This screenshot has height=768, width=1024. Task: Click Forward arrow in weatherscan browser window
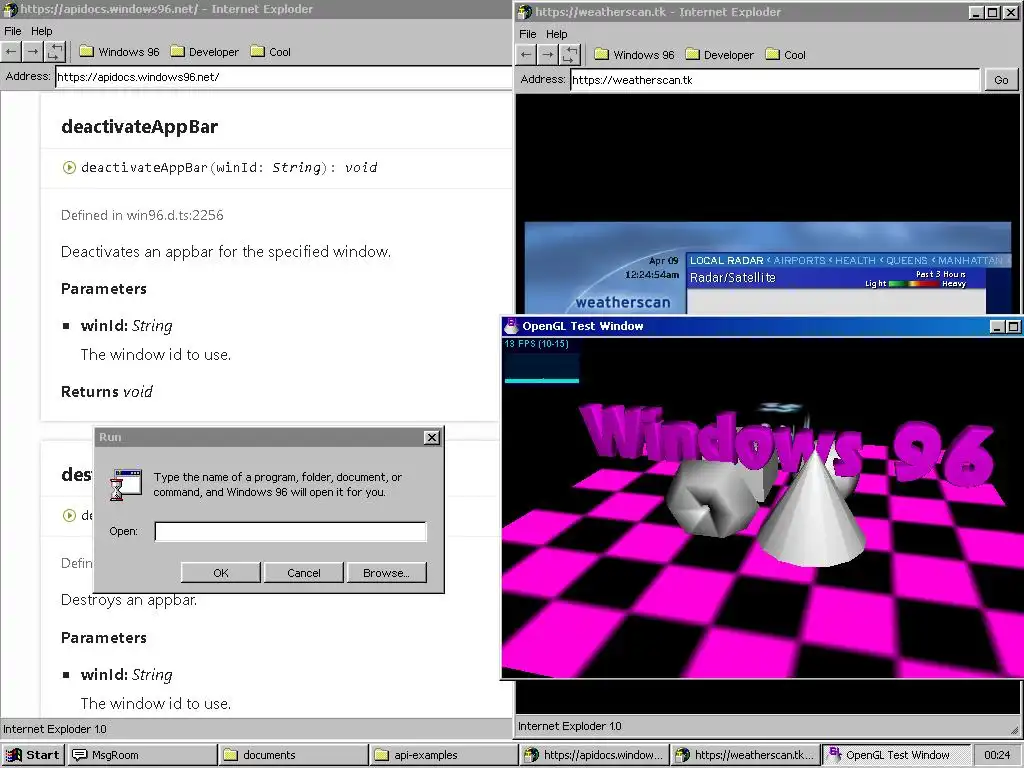pos(548,55)
